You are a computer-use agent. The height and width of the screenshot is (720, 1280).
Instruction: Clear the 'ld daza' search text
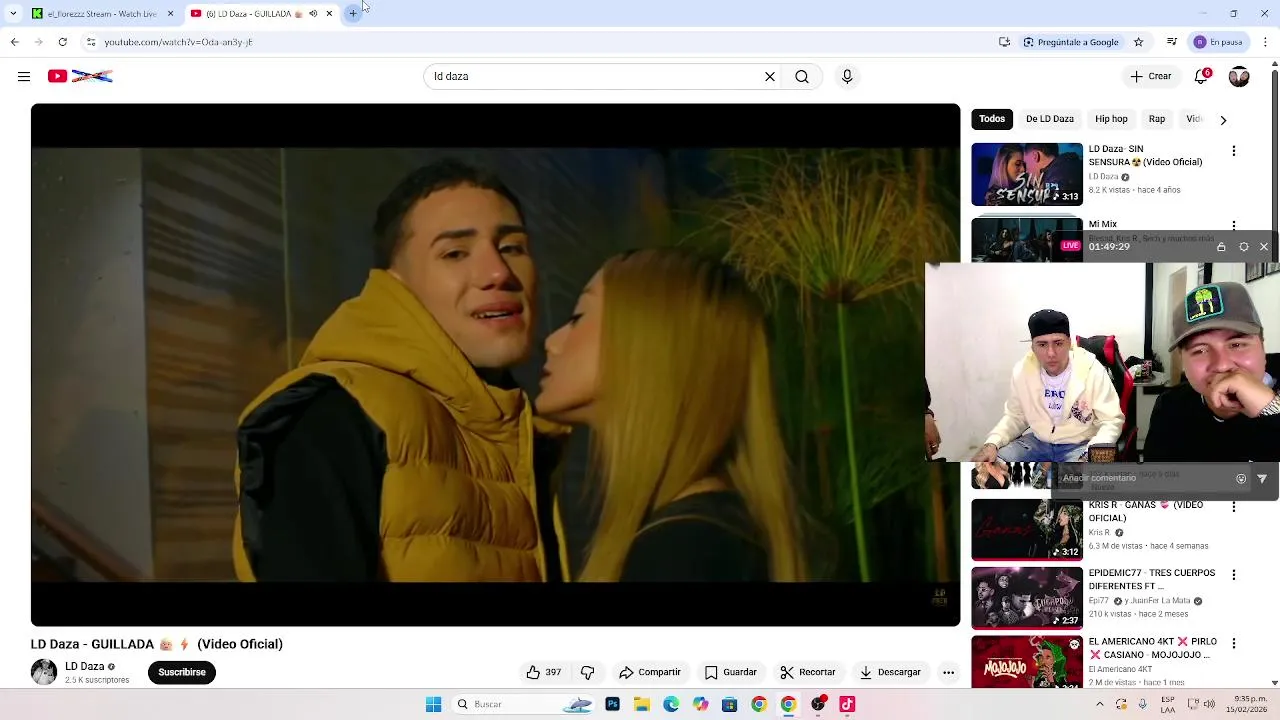[770, 76]
